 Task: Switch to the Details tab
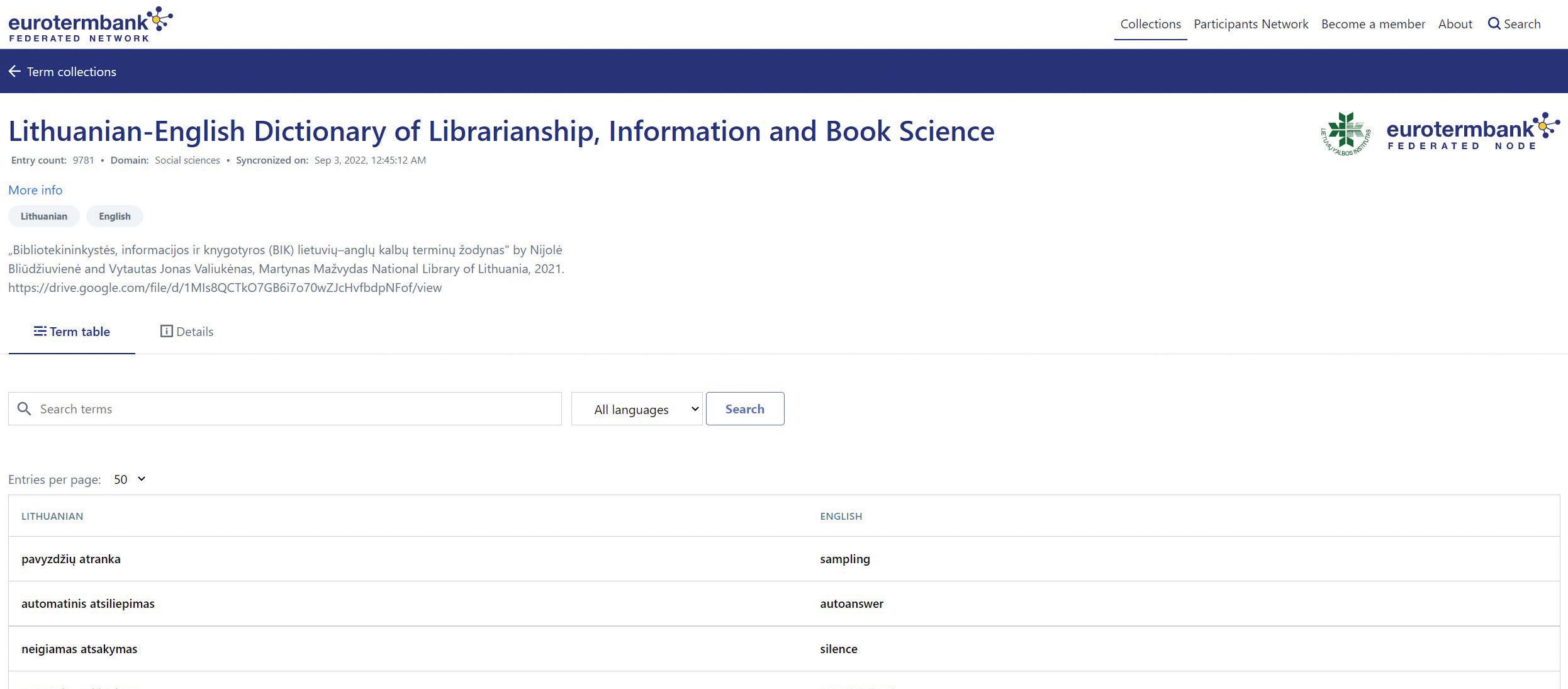click(194, 332)
